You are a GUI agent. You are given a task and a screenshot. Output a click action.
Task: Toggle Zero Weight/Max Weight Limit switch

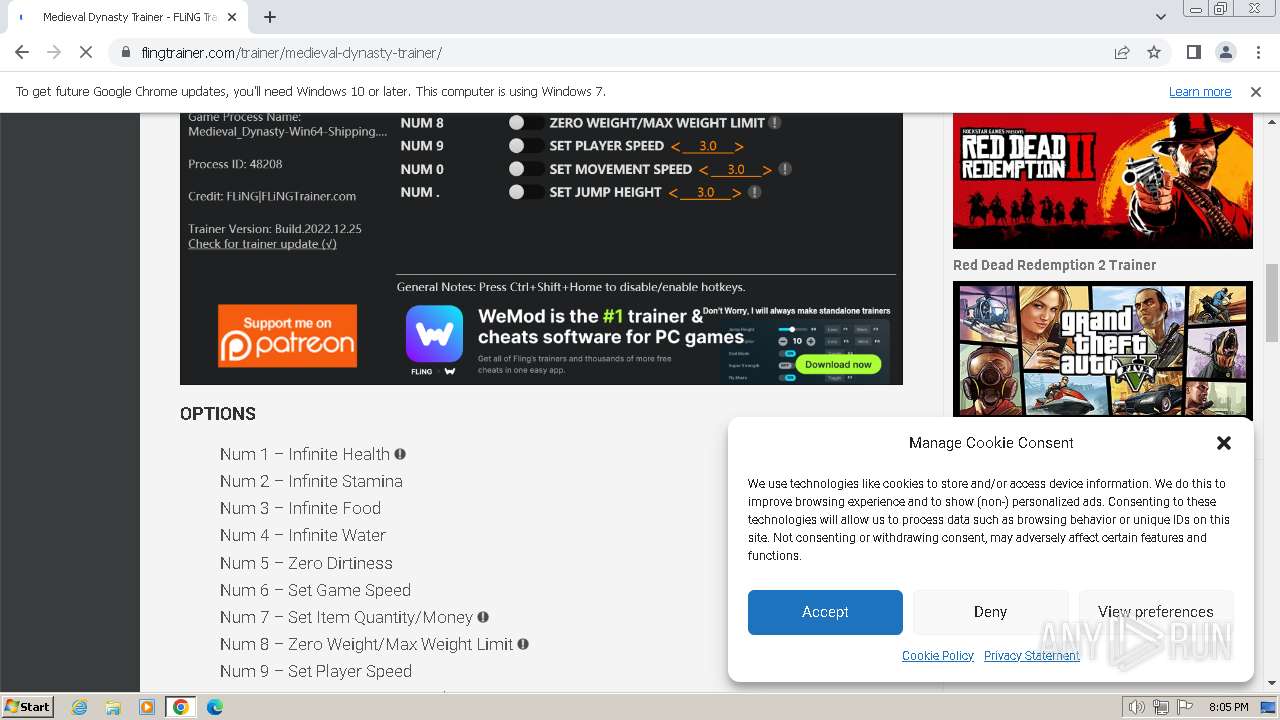pyautogui.click(x=525, y=122)
